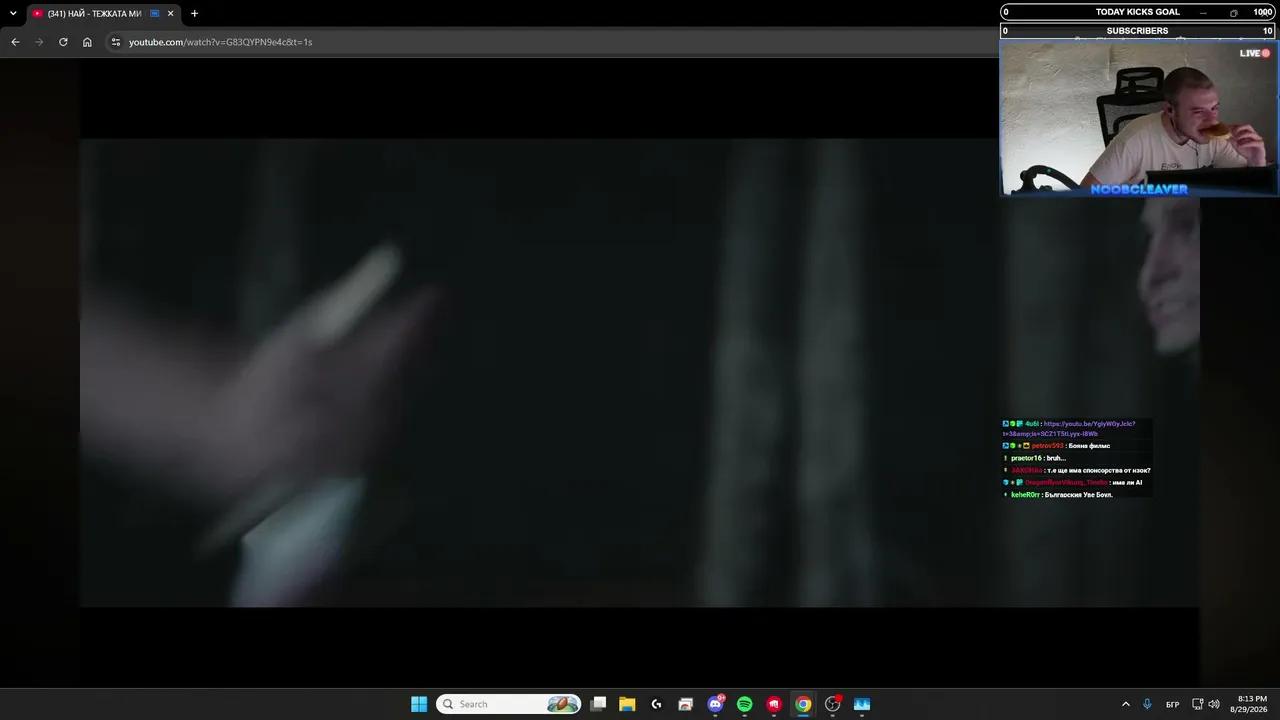Open network settings from the tray
This screenshot has width=1280, height=720.
pyautogui.click(x=1198, y=704)
